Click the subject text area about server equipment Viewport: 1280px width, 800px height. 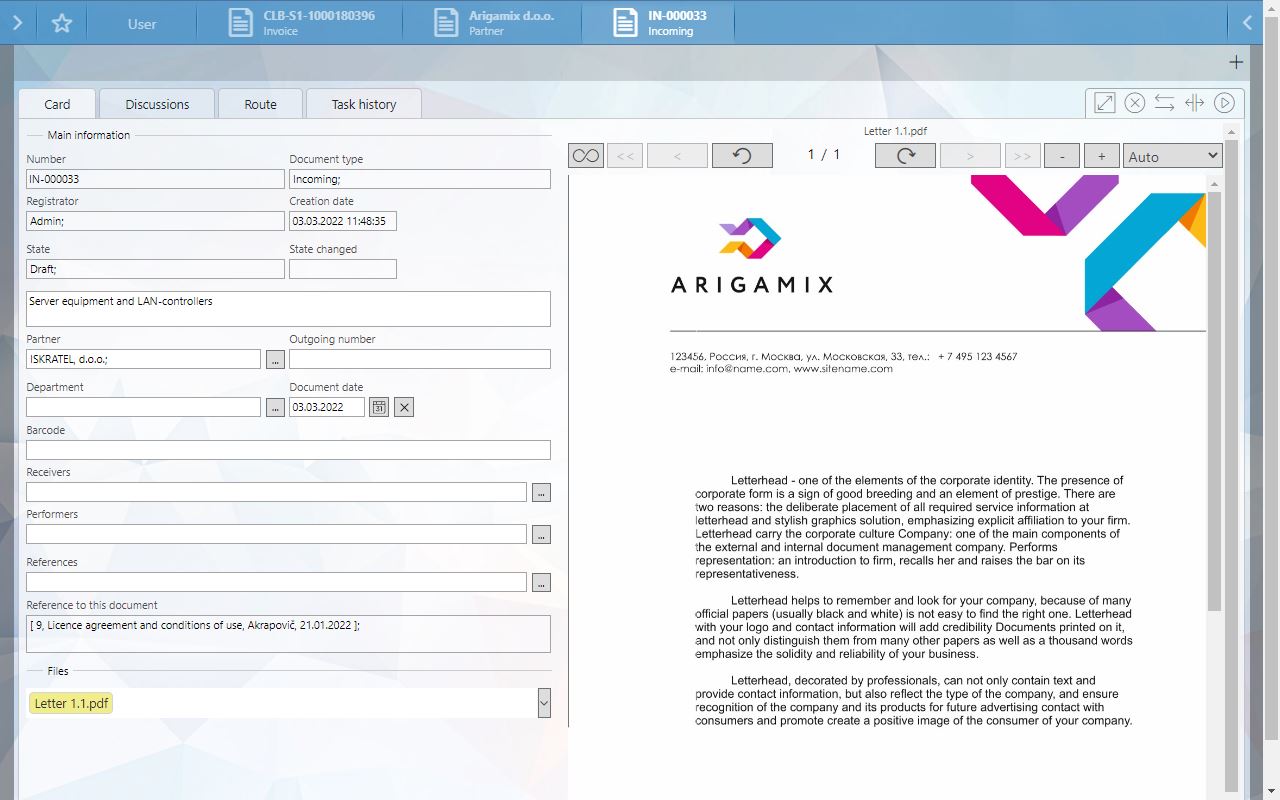pos(288,309)
